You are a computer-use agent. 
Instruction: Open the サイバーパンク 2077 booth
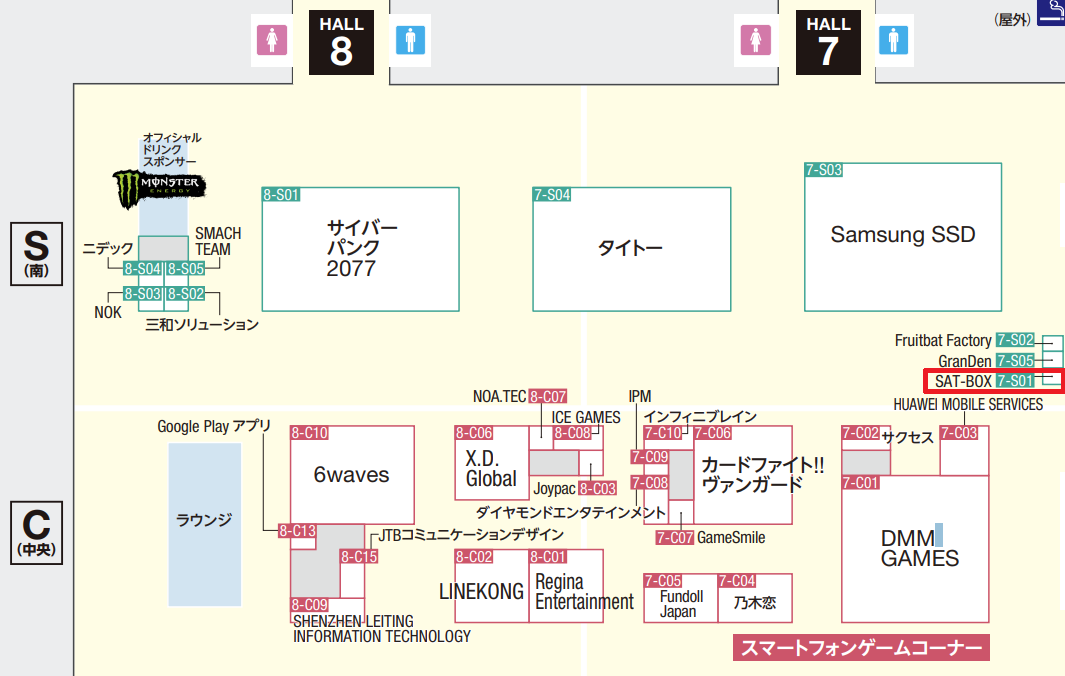coord(361,249)
